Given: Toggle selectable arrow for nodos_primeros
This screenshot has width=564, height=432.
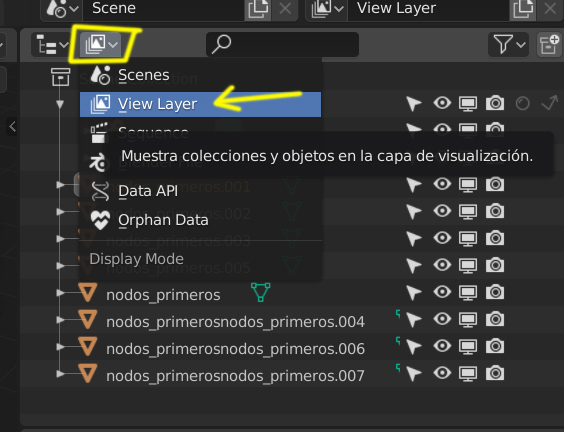Looking at the screenshot, I should 414,293.
